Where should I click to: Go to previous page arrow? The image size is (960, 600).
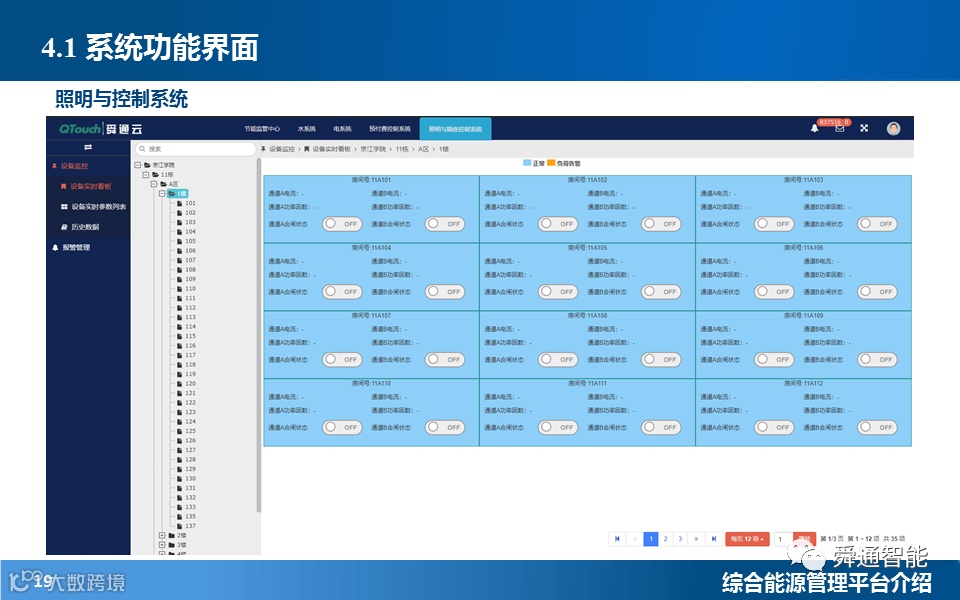(x=634, y=539)
